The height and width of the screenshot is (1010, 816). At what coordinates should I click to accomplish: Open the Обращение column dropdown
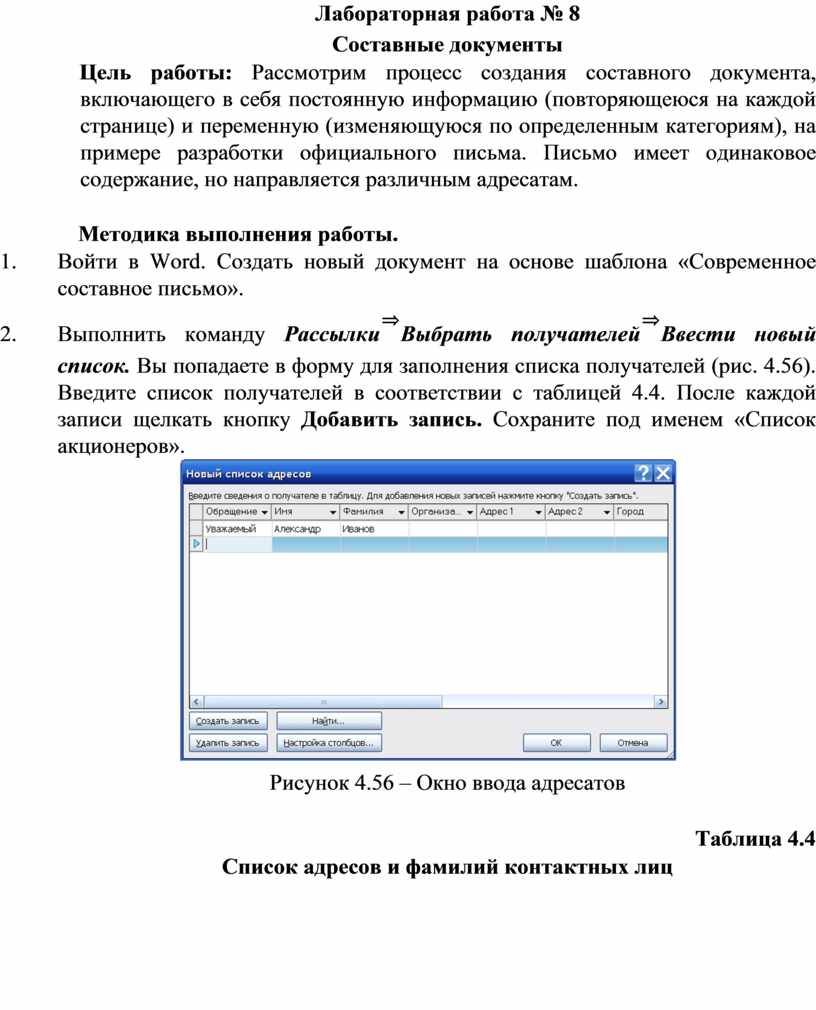pos(264,512)
